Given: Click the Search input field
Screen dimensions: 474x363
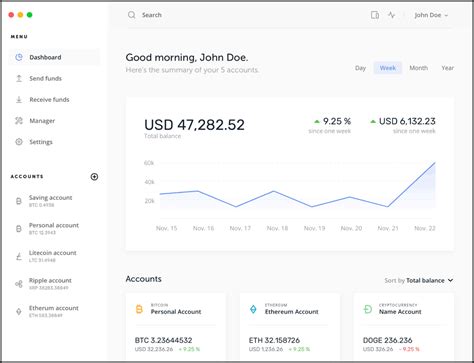Looking at the screenshot, I should coord(152,15).
